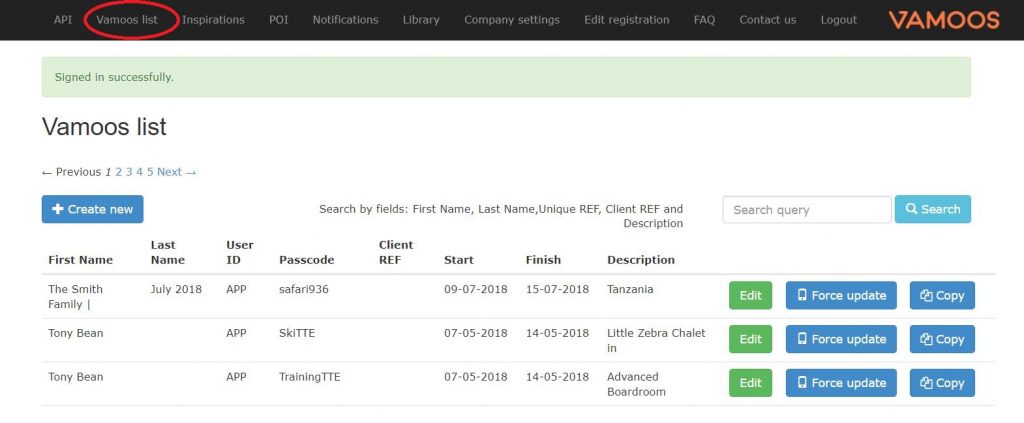1024x423 pixels.
Task: Click the Start column header
Action: point(458,260)
